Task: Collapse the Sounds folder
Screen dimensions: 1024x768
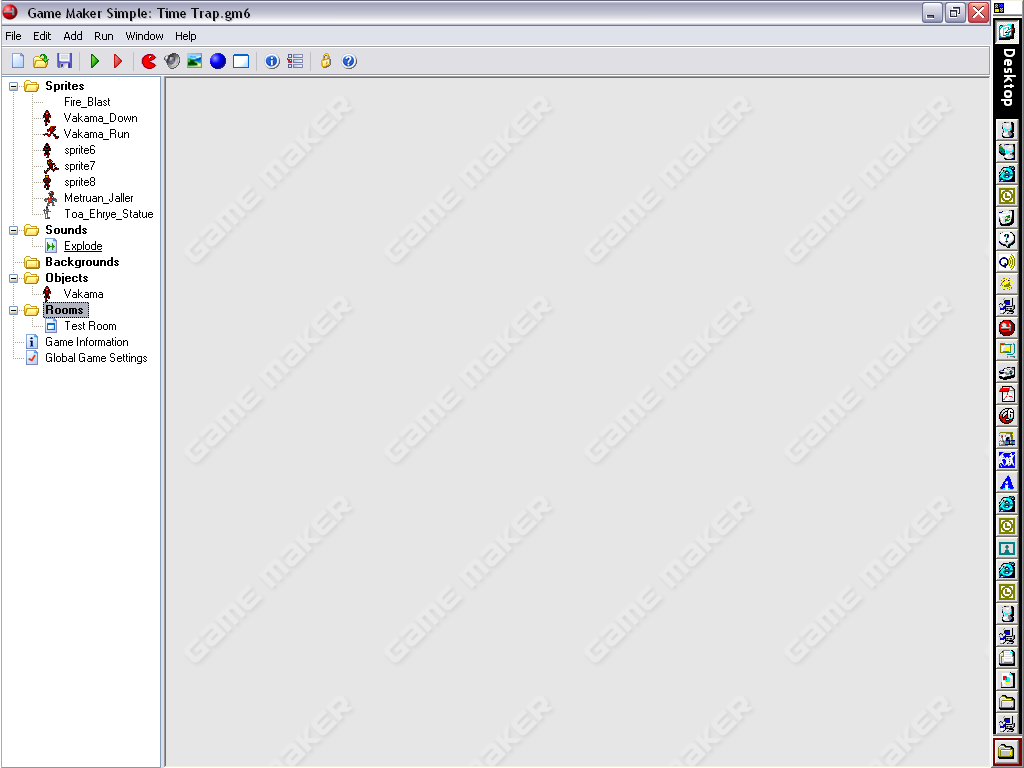Action: (13, 230)
